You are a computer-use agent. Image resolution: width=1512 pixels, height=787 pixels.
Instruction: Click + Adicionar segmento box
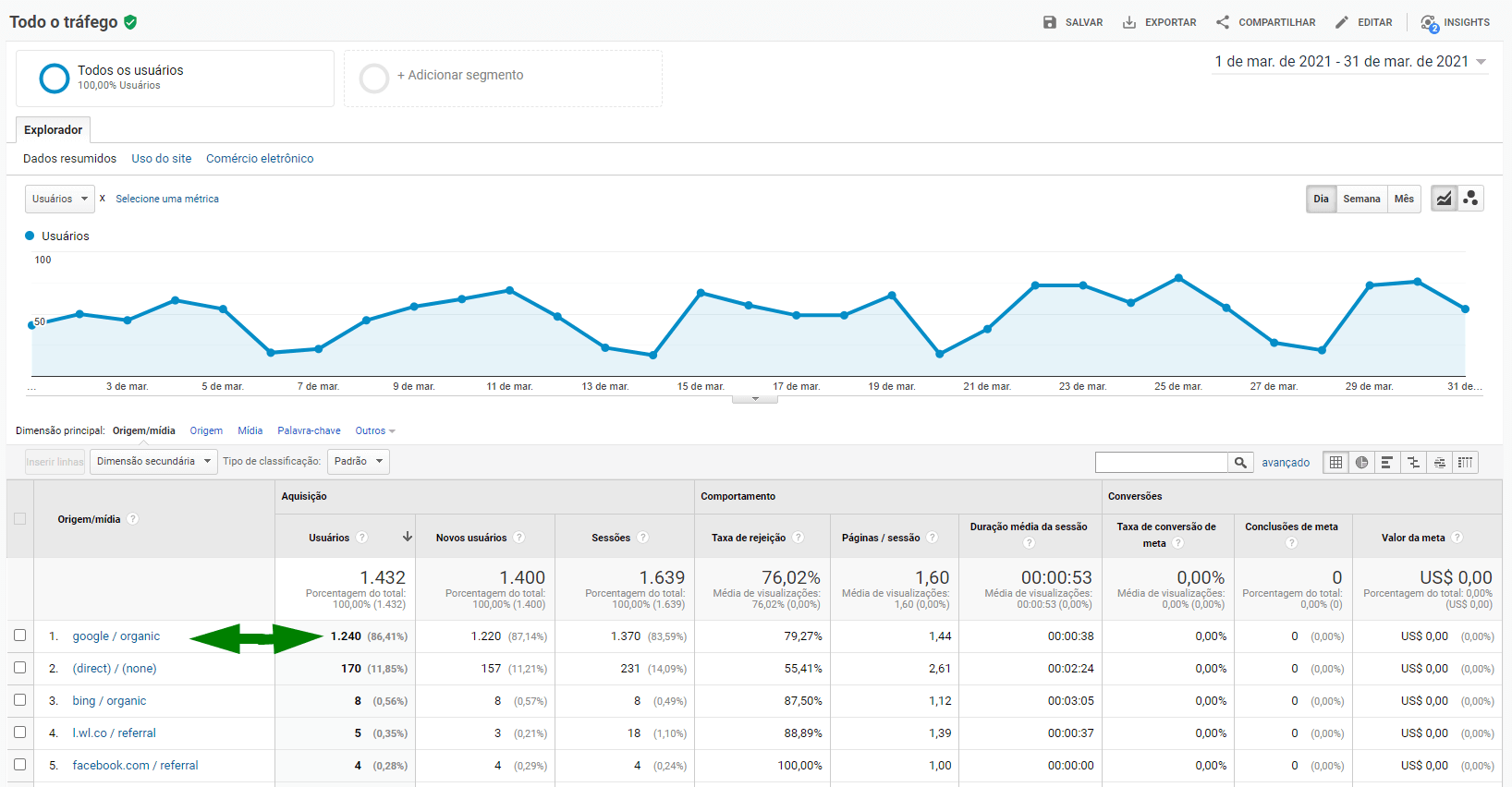(503, 78)
